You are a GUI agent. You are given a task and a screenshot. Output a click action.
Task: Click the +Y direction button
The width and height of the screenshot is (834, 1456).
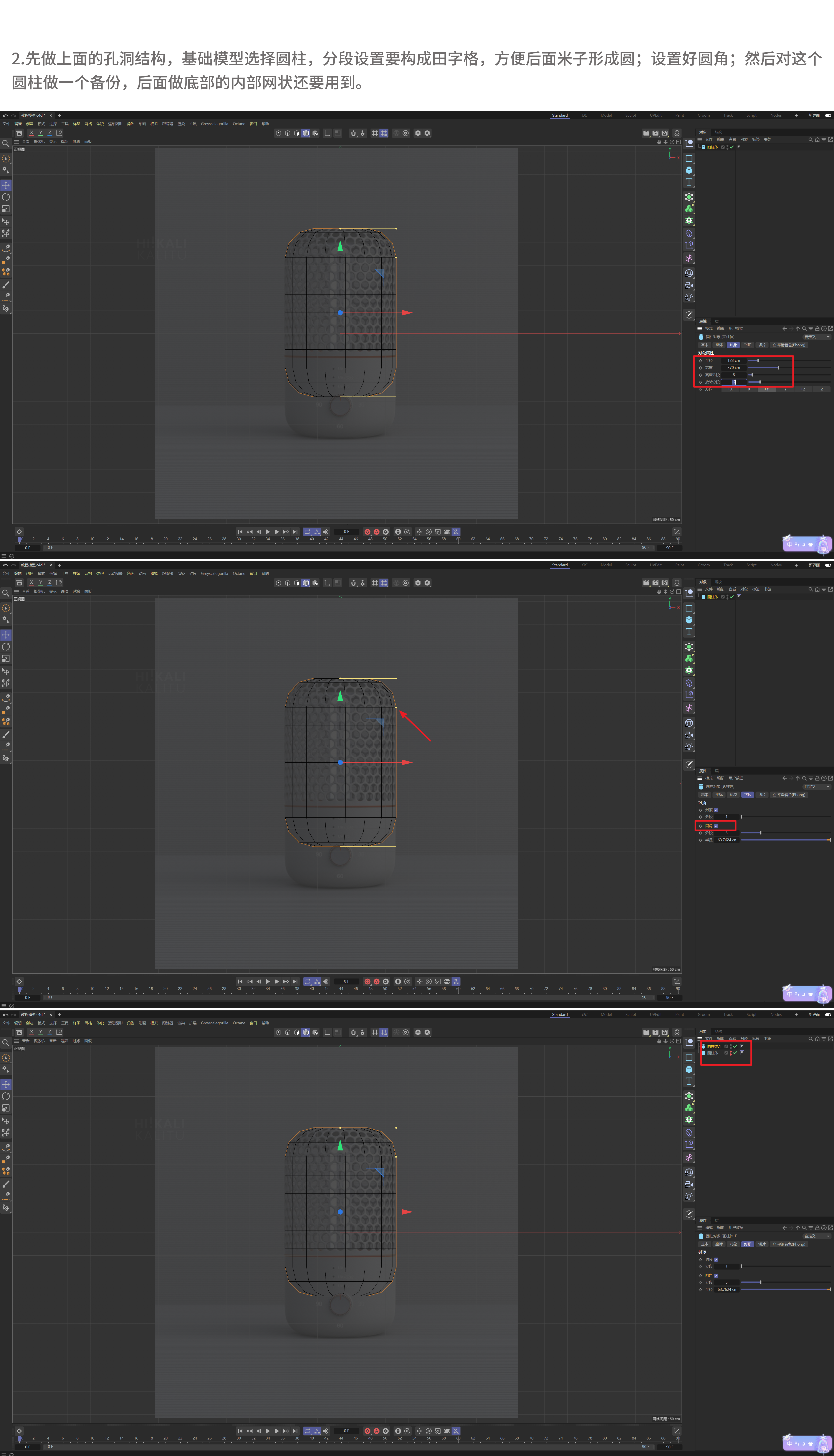(766, 389)
